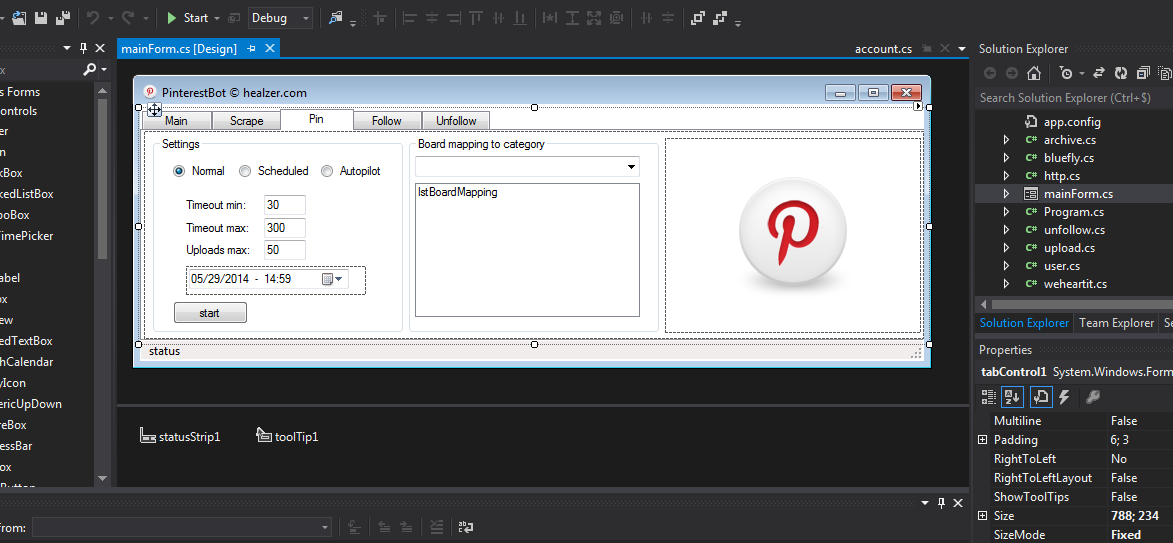Click the Timeout max field
1173x543 pixels.
(x=285, y=227)
